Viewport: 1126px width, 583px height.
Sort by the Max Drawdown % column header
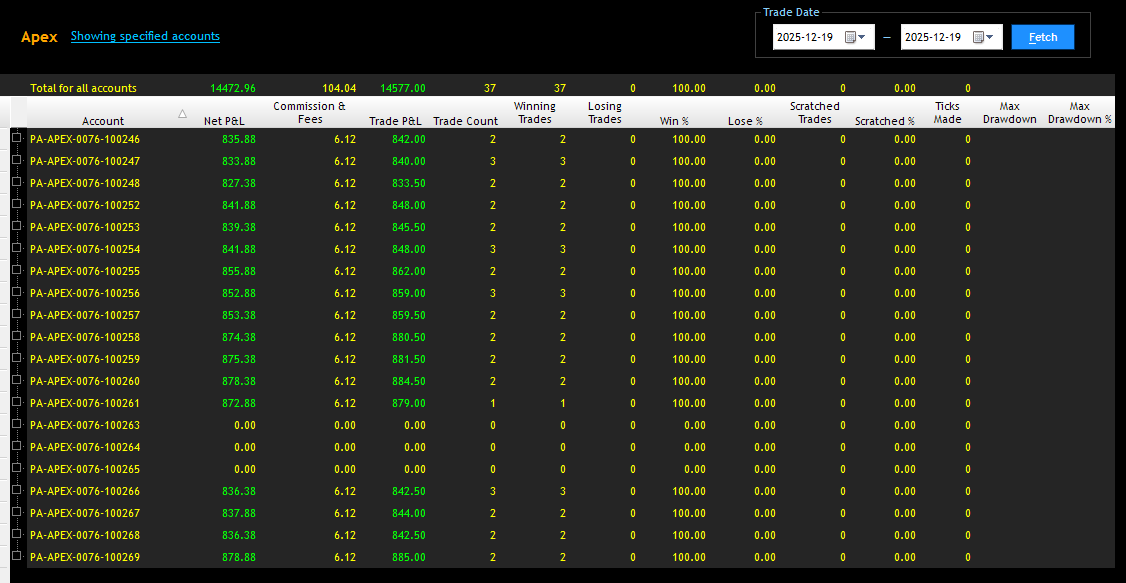1079,113
